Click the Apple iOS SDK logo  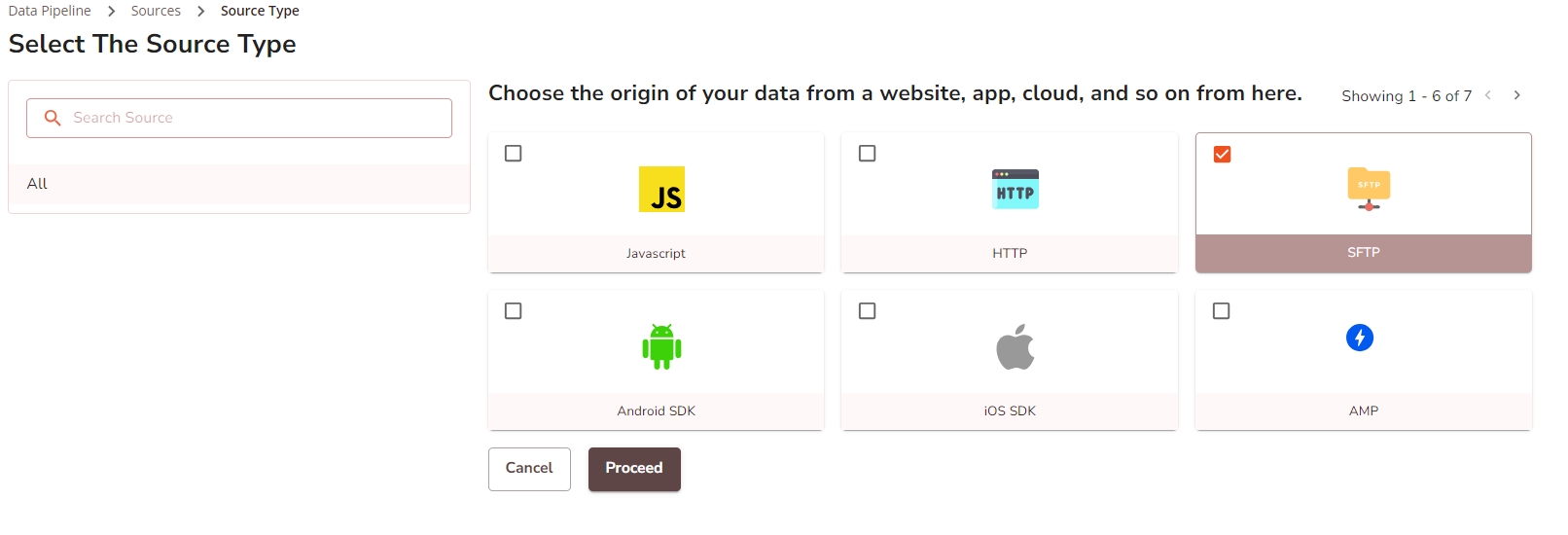point(1015,346)
